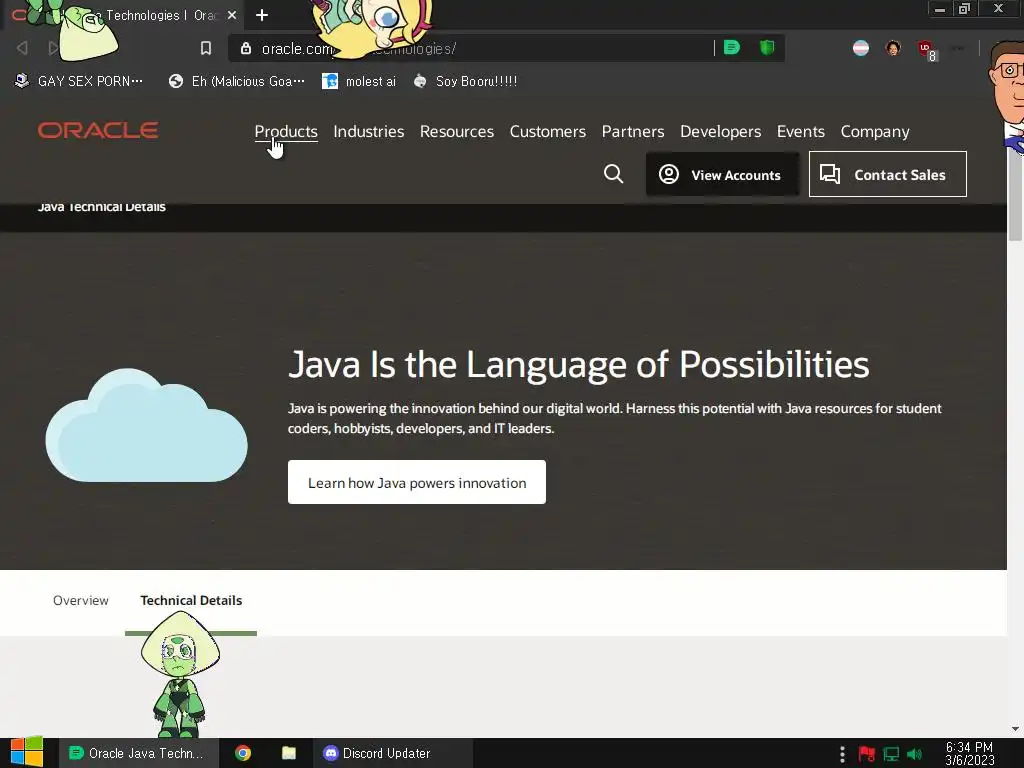Viewport: 1024px width, 768px height.
Task: Click the padlock site security icon
Action: (x=246, y=48)
